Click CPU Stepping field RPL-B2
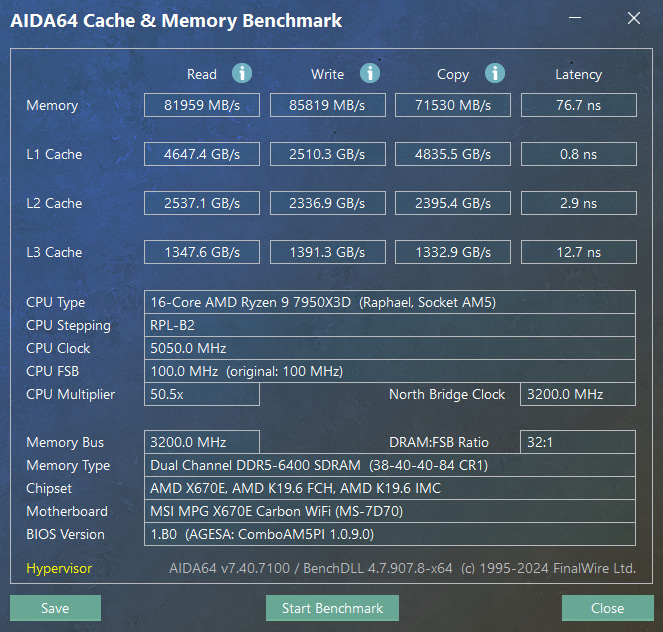The height and width of the screenshot is (632, 663). click(390, 325)
